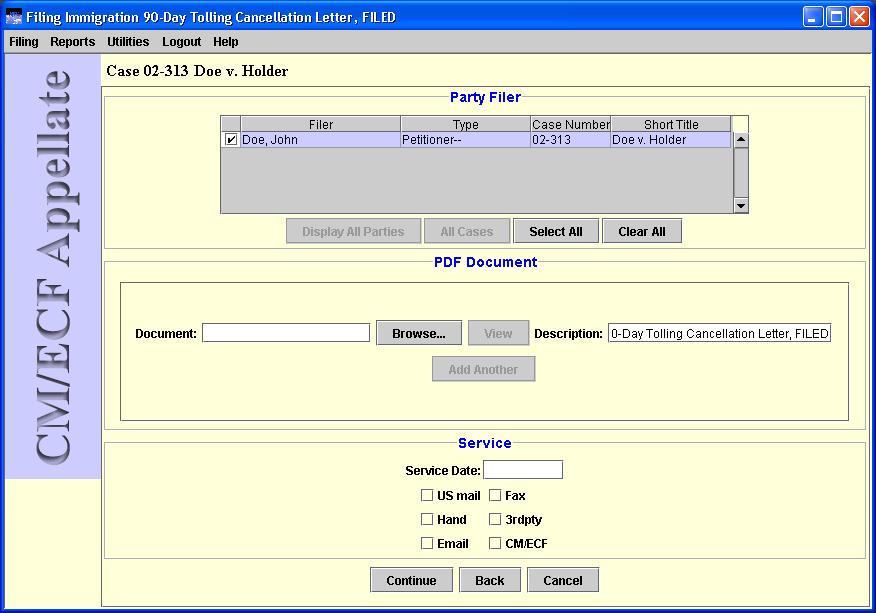Click the All Cases button

tap(467, 231)
